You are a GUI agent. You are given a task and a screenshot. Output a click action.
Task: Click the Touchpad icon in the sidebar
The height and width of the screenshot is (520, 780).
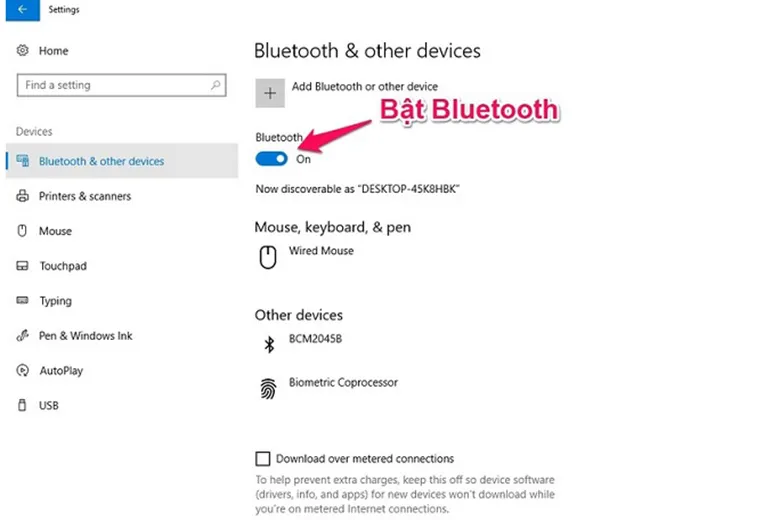[x=22, y=266]
